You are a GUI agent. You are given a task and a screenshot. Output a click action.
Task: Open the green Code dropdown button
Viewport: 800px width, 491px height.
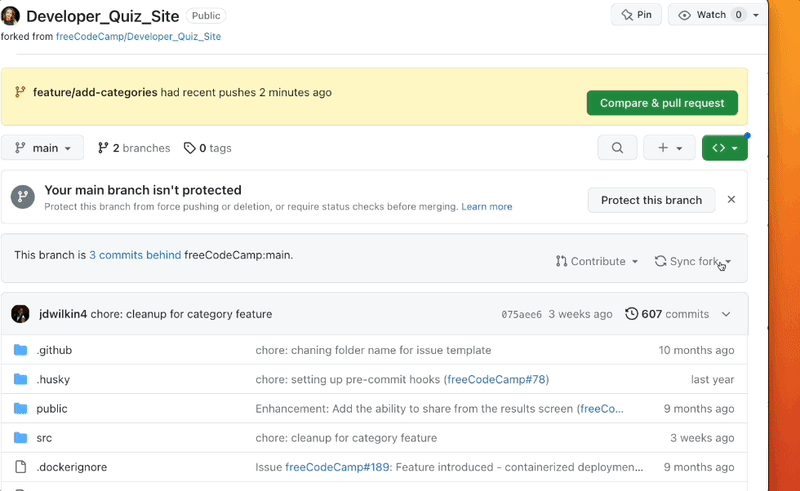click(x=724, y=148)
